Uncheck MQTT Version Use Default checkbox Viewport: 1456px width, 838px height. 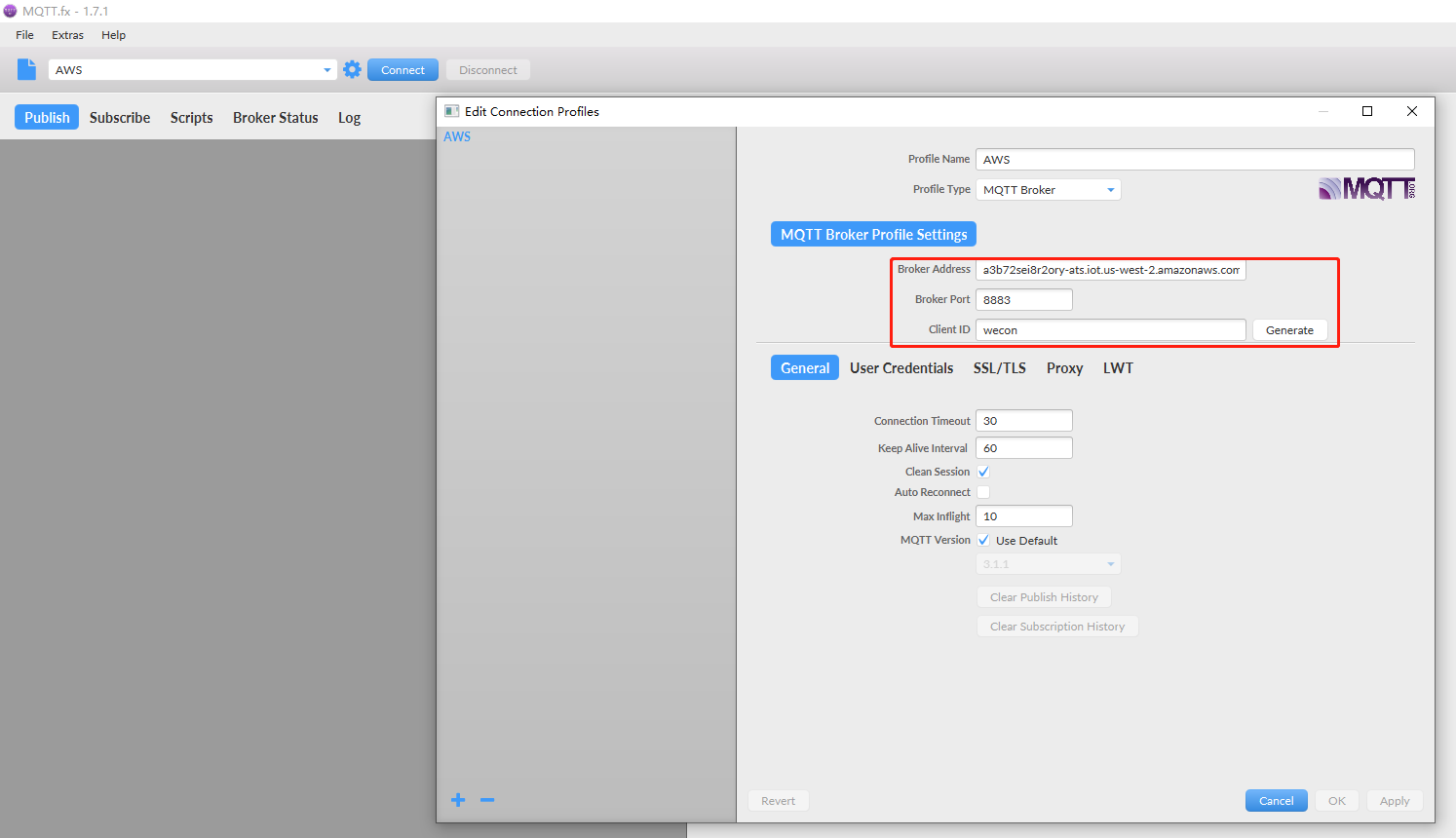(x=983, y=540)
